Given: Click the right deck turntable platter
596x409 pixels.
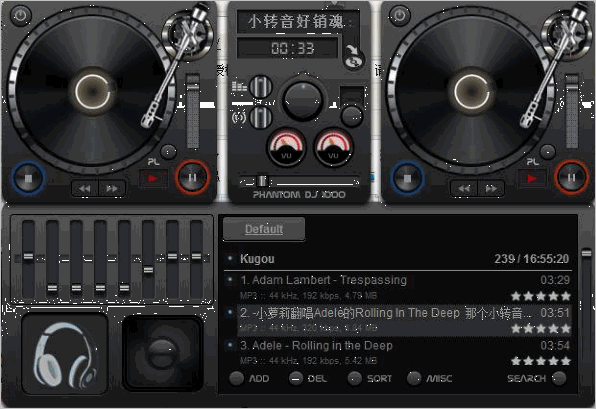Looking at the screenshot, I should pyautogui.click(x=471, y=92).
